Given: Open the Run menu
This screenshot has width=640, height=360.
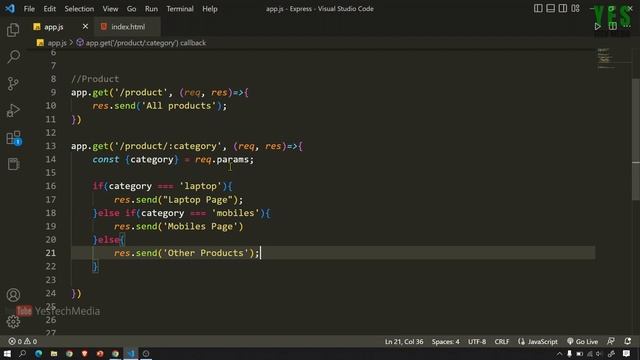Looking at the screenshot, I should click(x=151, y=9).
